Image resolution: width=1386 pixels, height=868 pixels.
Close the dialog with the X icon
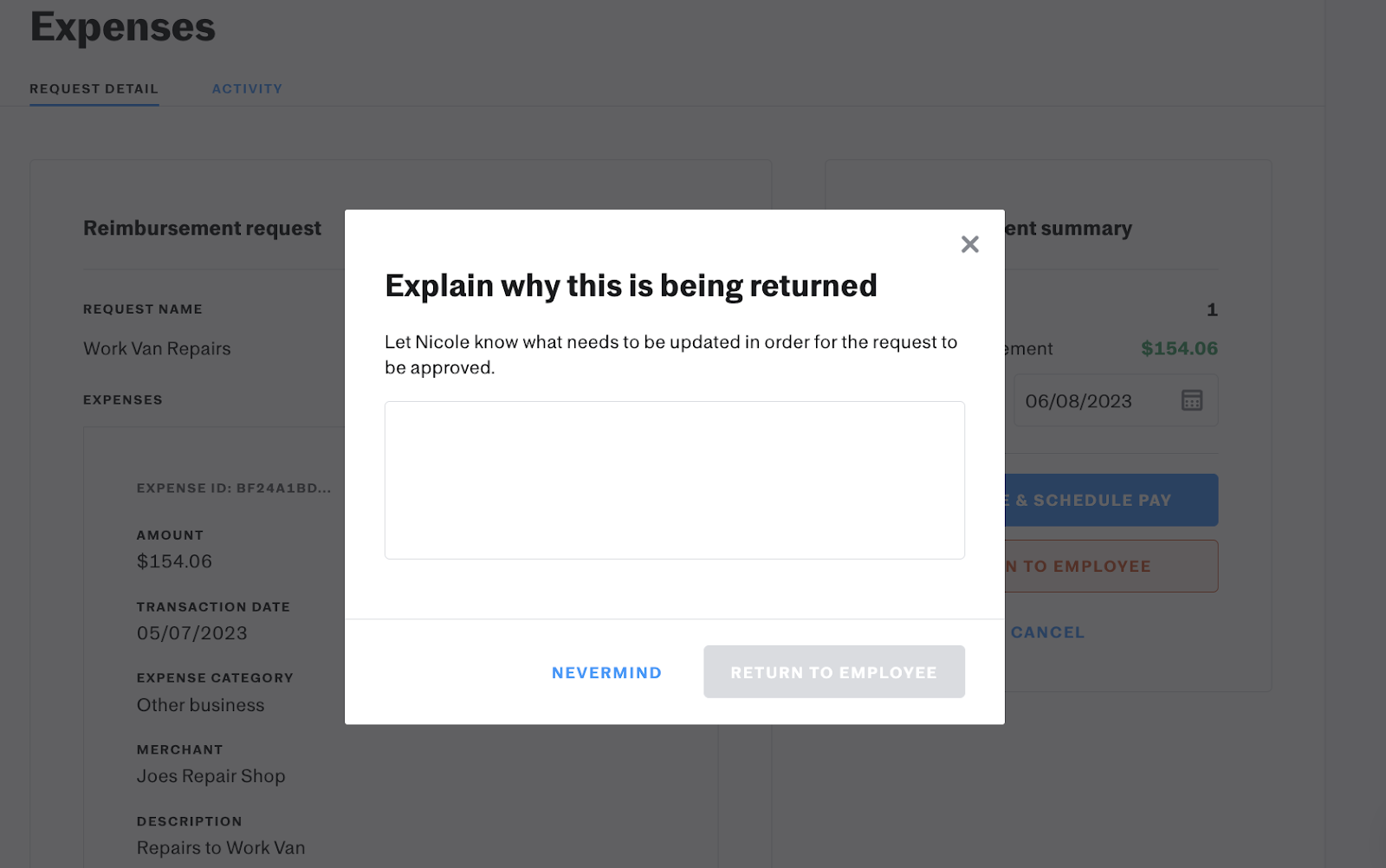[x=969, y=244]
